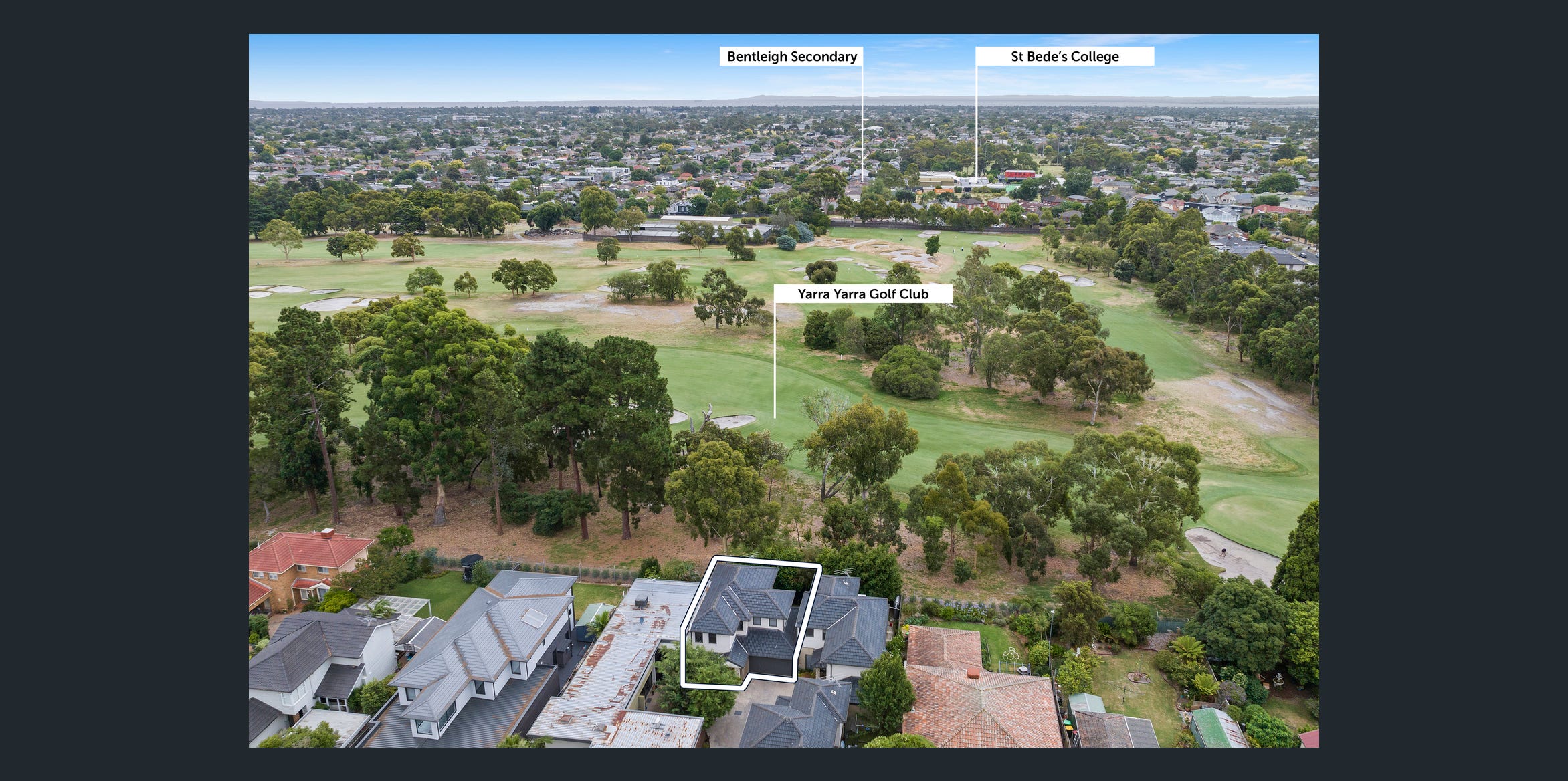Click the sand bunker below golf club pointer line

pos(732,421)
